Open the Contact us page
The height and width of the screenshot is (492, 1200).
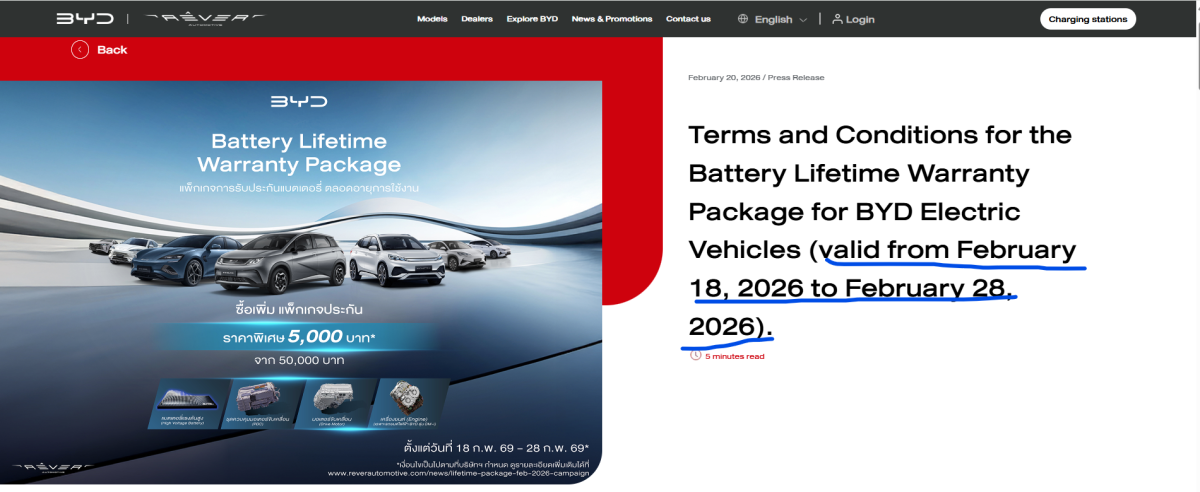[688, 19]
